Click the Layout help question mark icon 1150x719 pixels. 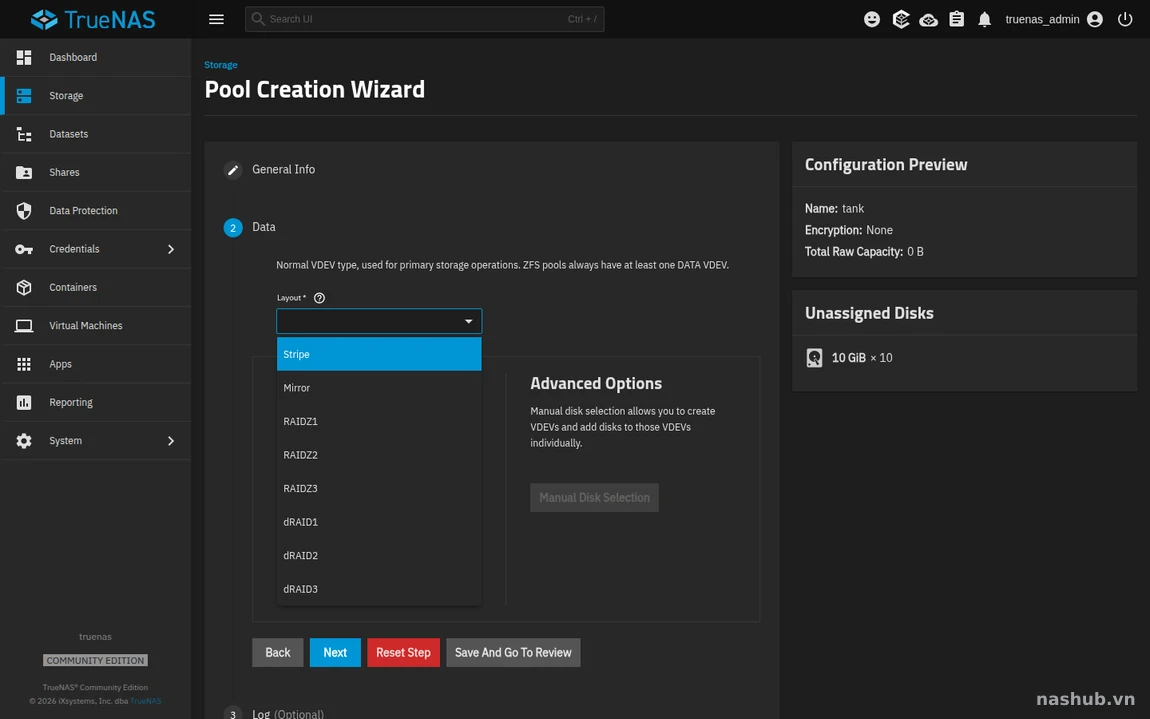(x=319, y=298)
